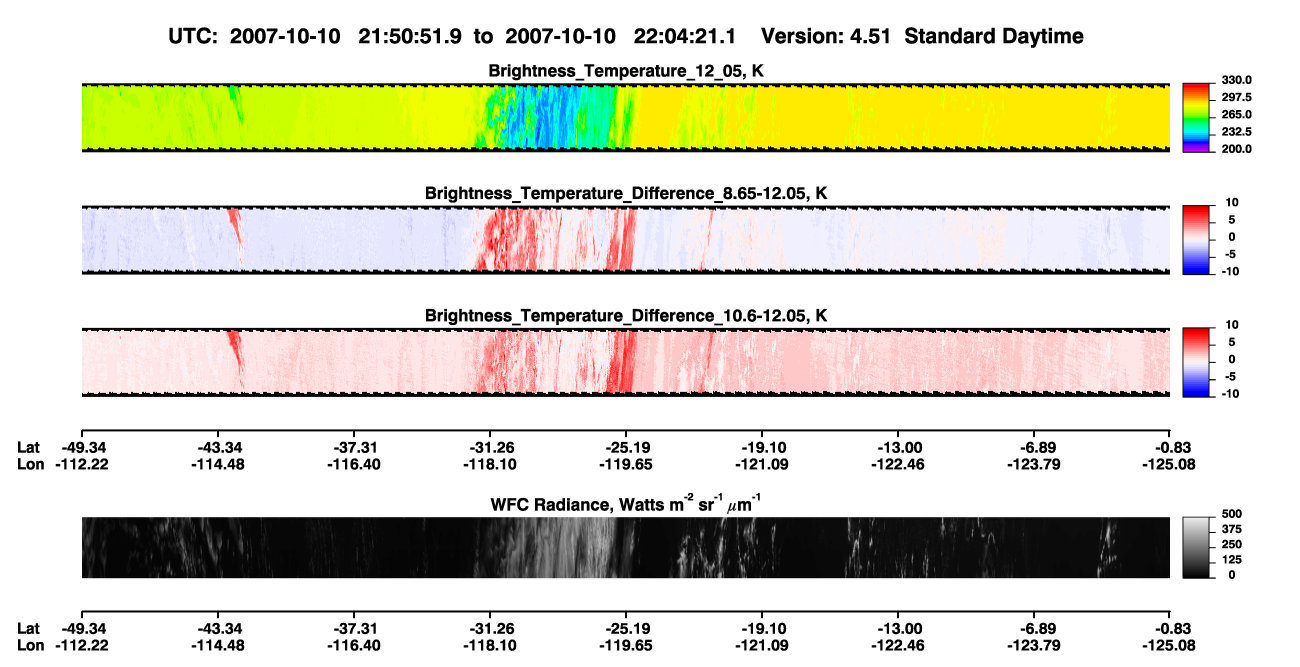Click the 'Lat' row label under the 10.6-12.05 panel

point(29,447)
